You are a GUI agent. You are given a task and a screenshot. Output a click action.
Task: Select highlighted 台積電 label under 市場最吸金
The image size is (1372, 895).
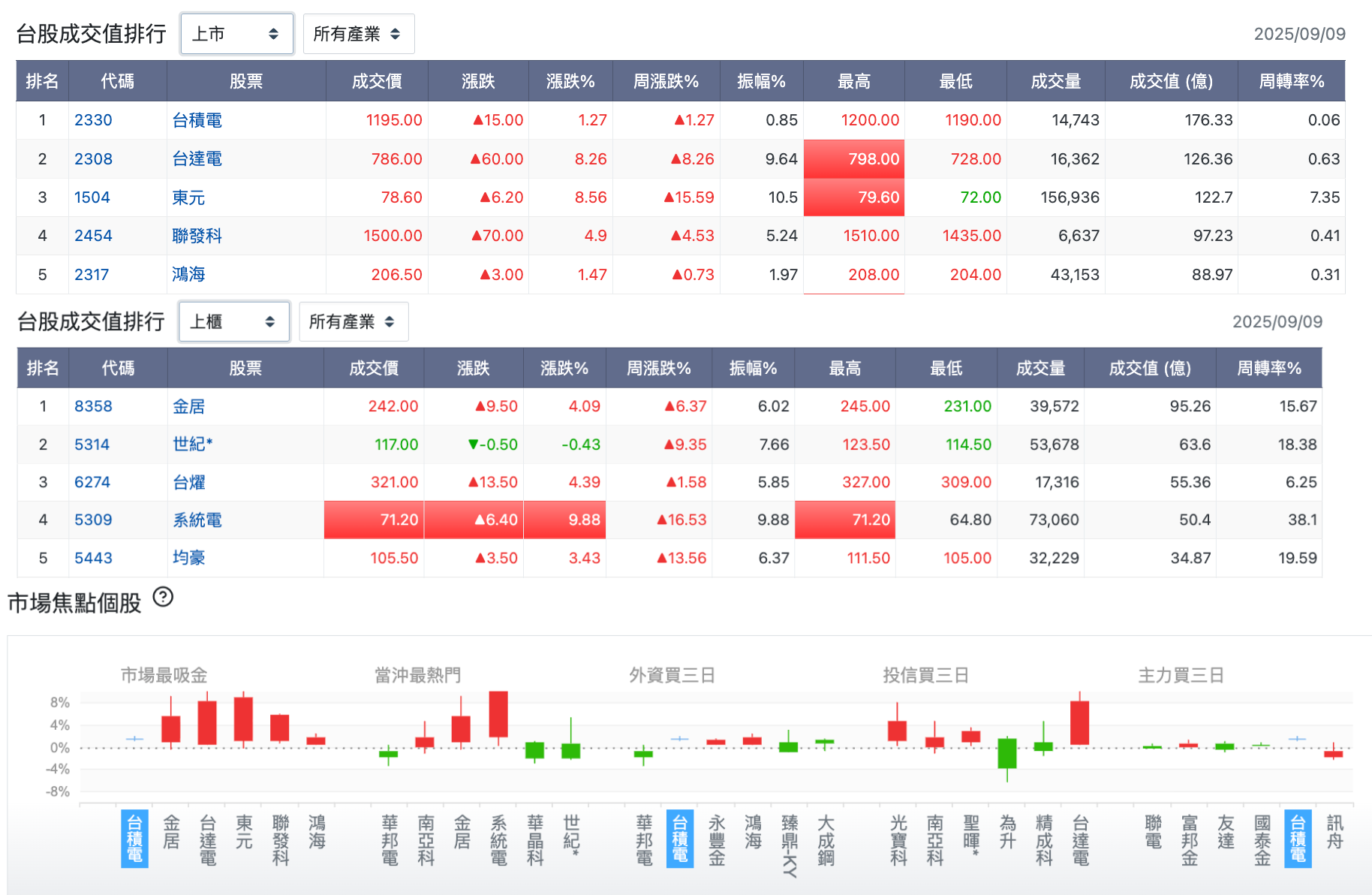134,839
